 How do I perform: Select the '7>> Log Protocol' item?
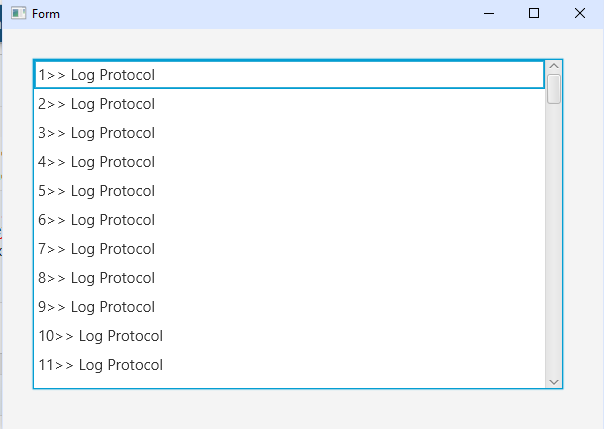point(290,249)
